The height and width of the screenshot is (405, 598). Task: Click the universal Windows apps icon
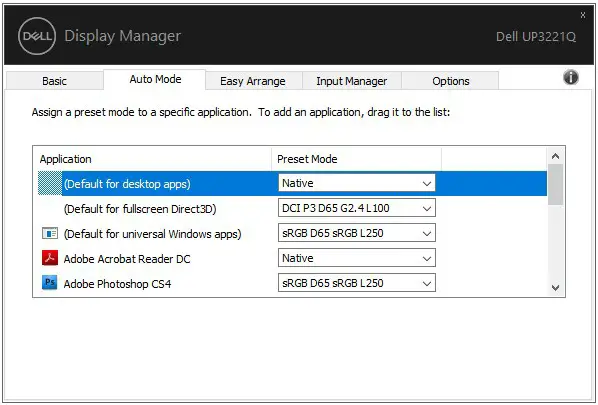pos(50,233)
